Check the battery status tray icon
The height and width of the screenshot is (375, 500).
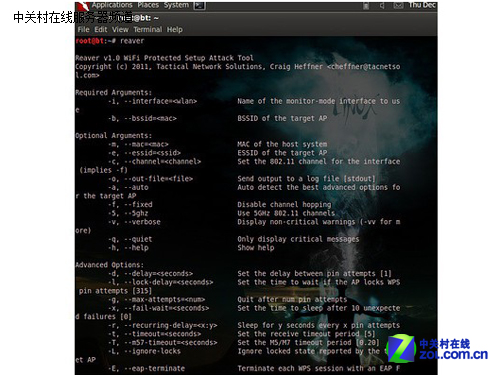click(x=366, y=6)
